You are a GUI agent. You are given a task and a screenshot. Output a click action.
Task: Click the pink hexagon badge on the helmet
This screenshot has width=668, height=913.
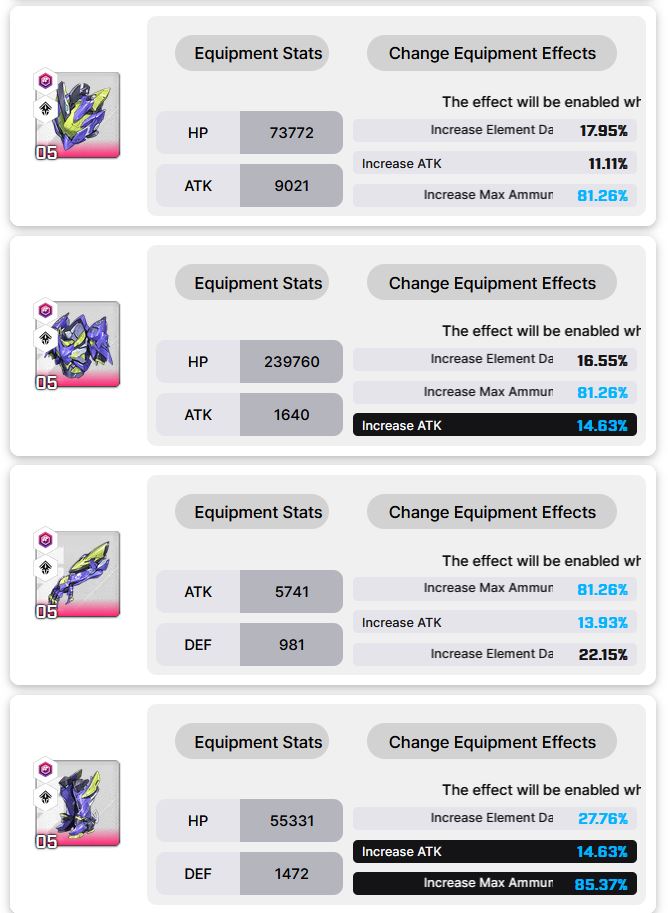tap(46, 82)
